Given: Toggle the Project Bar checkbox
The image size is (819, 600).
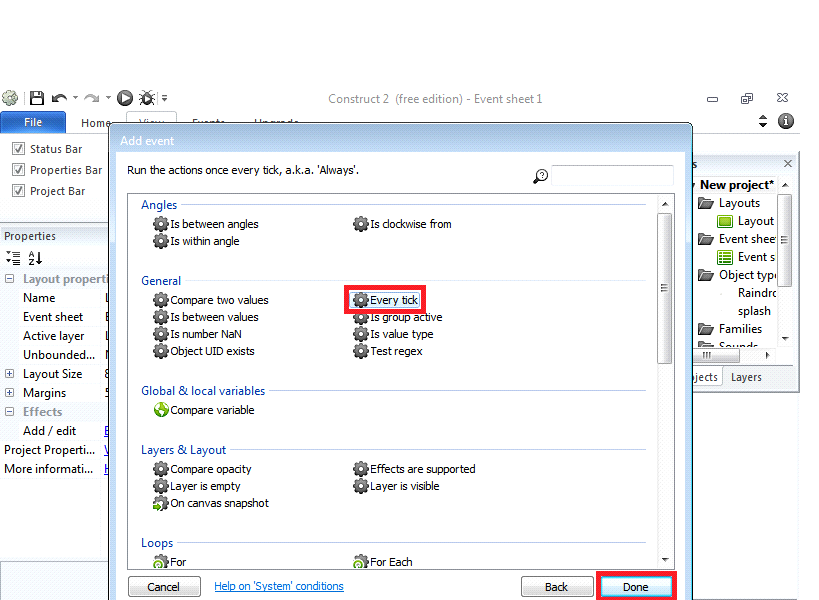Looking at the screenshot, I should pyautogui.click(x=18, y=191).
